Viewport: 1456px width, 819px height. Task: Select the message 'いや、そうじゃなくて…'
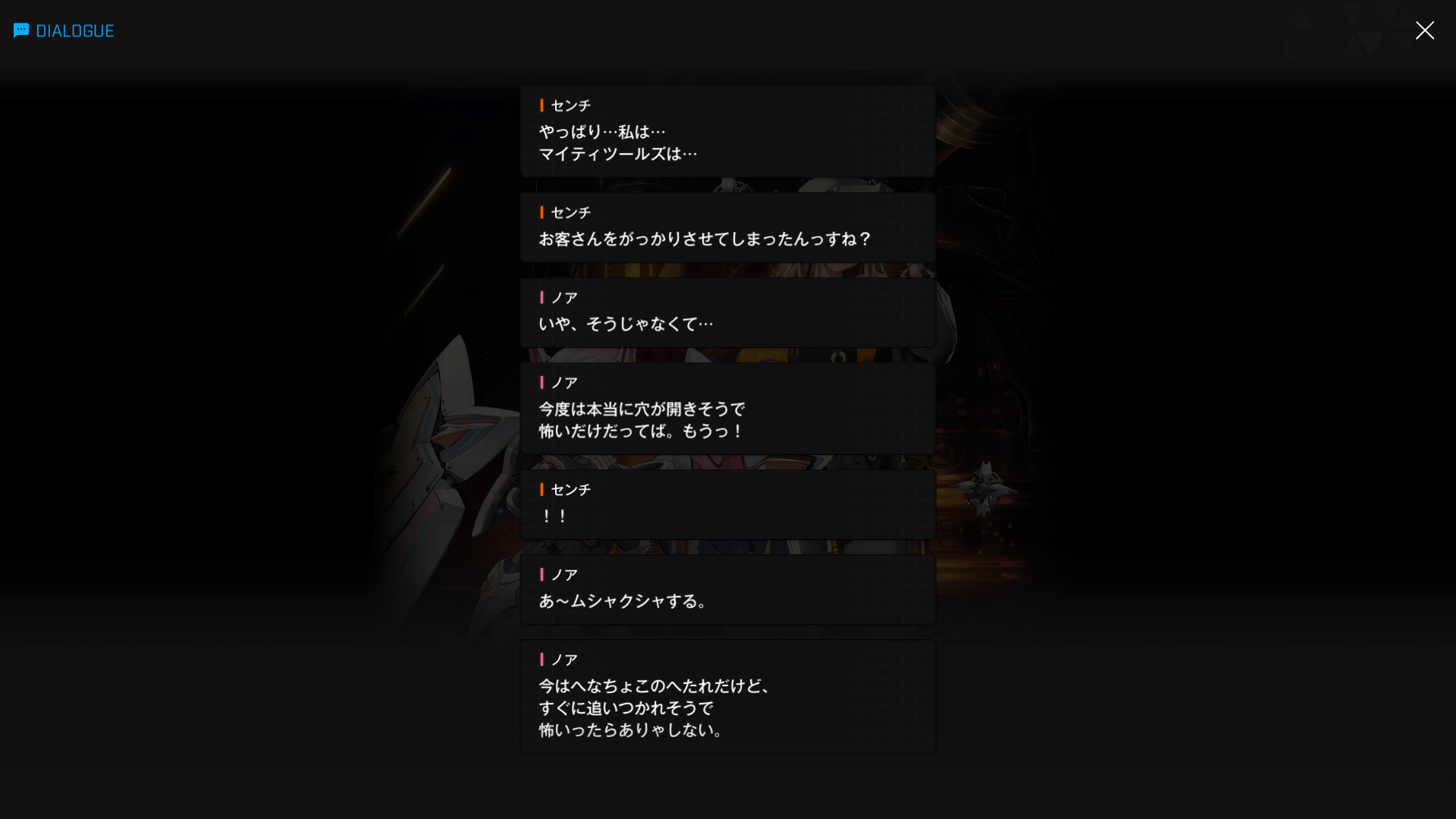(x=727, y=312)
